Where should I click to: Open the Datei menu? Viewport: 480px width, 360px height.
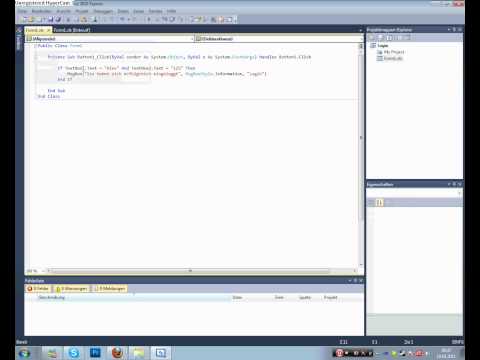[22, 11]
